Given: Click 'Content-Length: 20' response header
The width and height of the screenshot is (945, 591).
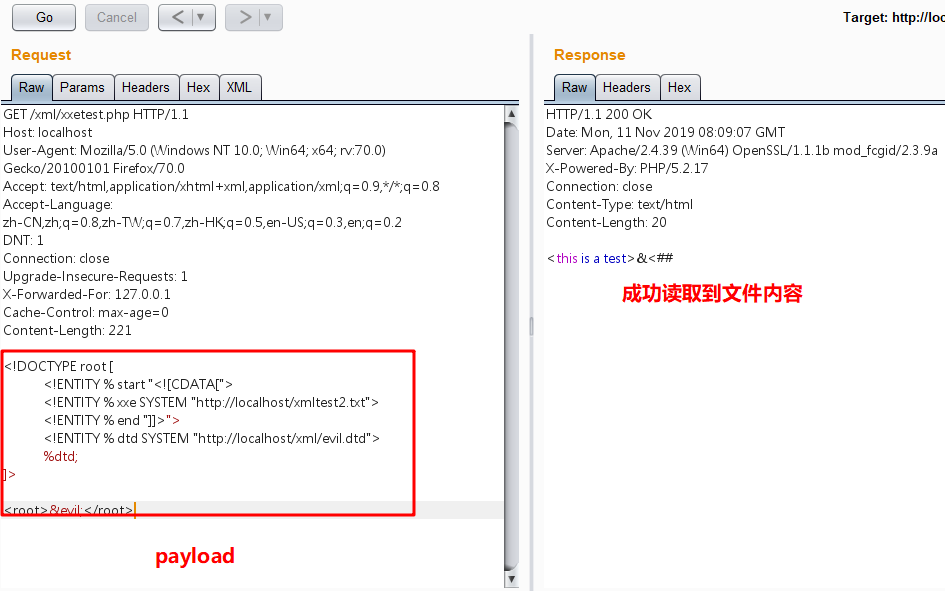Looking at the screenshot, I should point(606,223).
